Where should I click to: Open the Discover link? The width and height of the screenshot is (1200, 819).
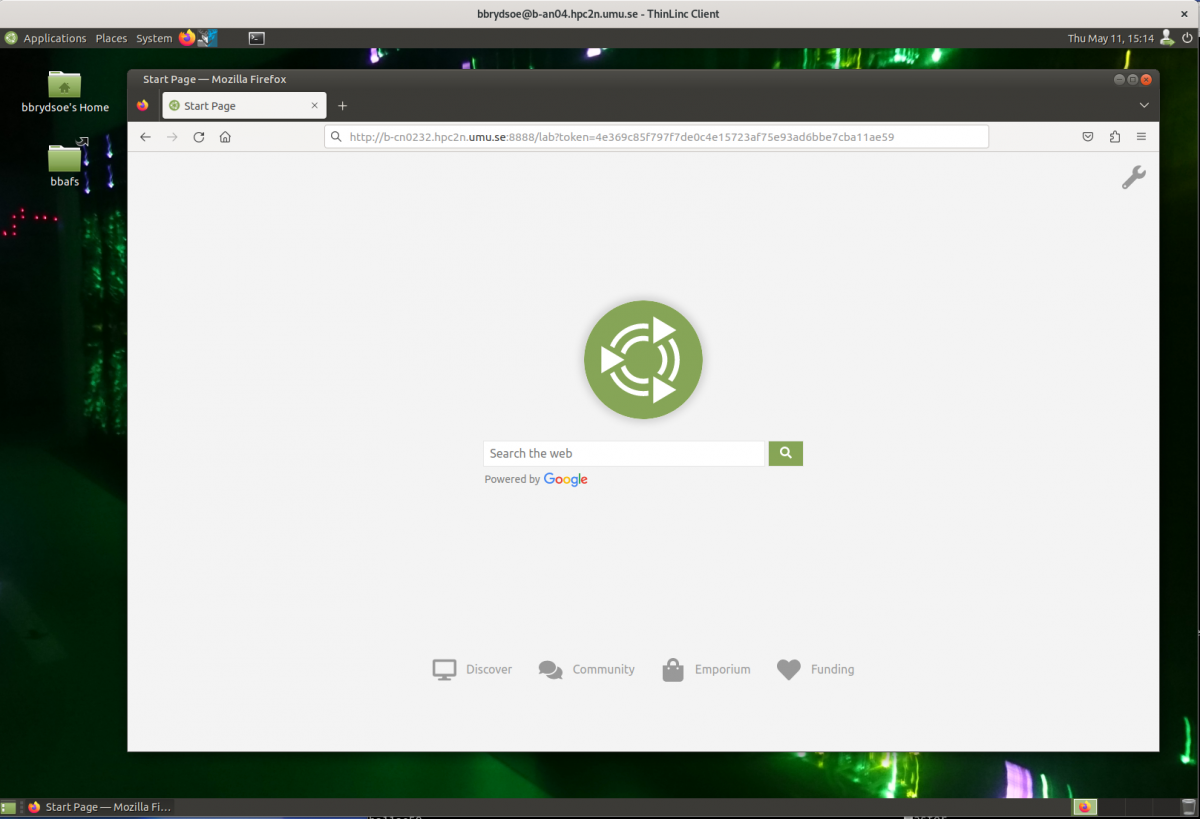(x=472, y=670)
